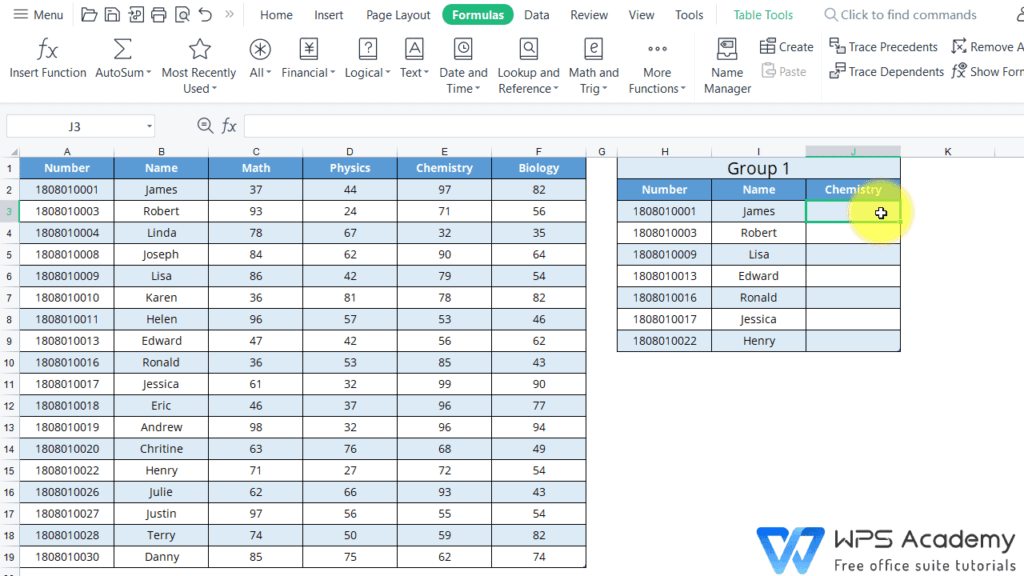
Task: Open Print Preview from quick access toolbar
Action: [x=181, y=15]
